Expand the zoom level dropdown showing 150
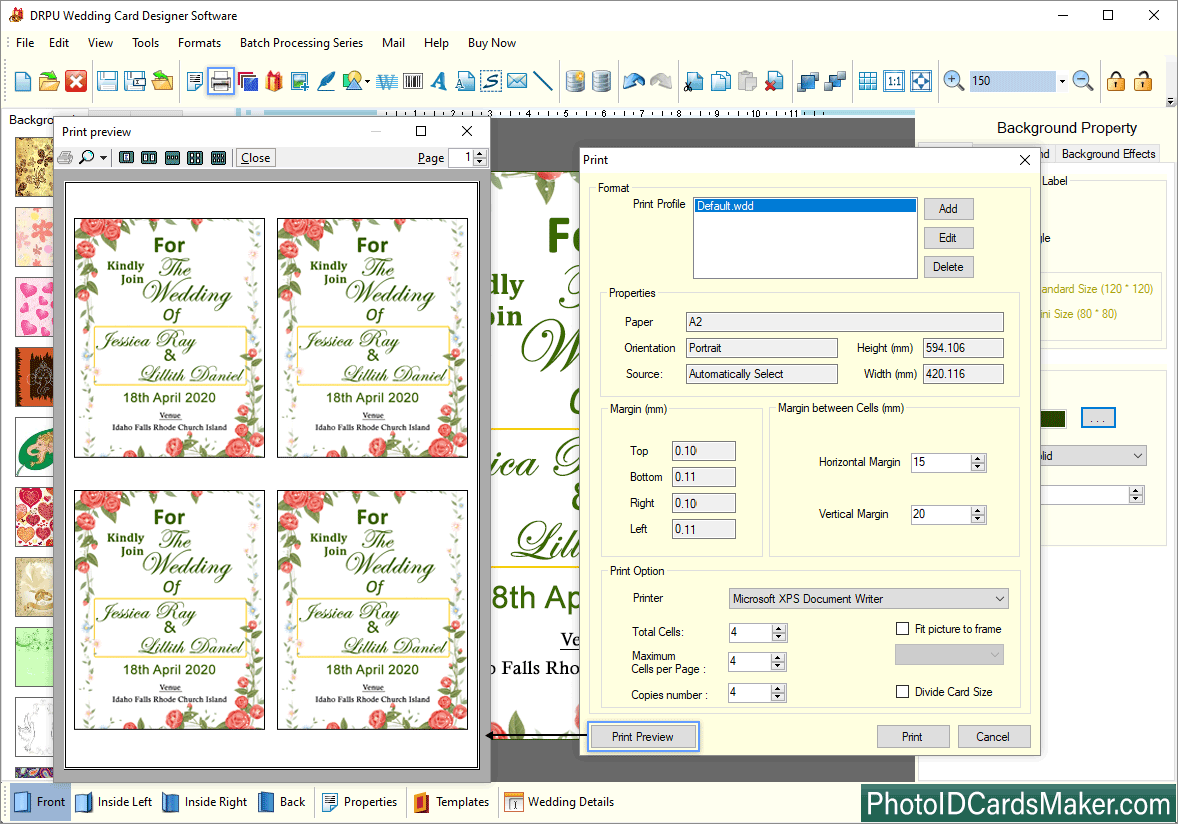This screenshot has height=824, width=1178. [x=1061, y=81]
